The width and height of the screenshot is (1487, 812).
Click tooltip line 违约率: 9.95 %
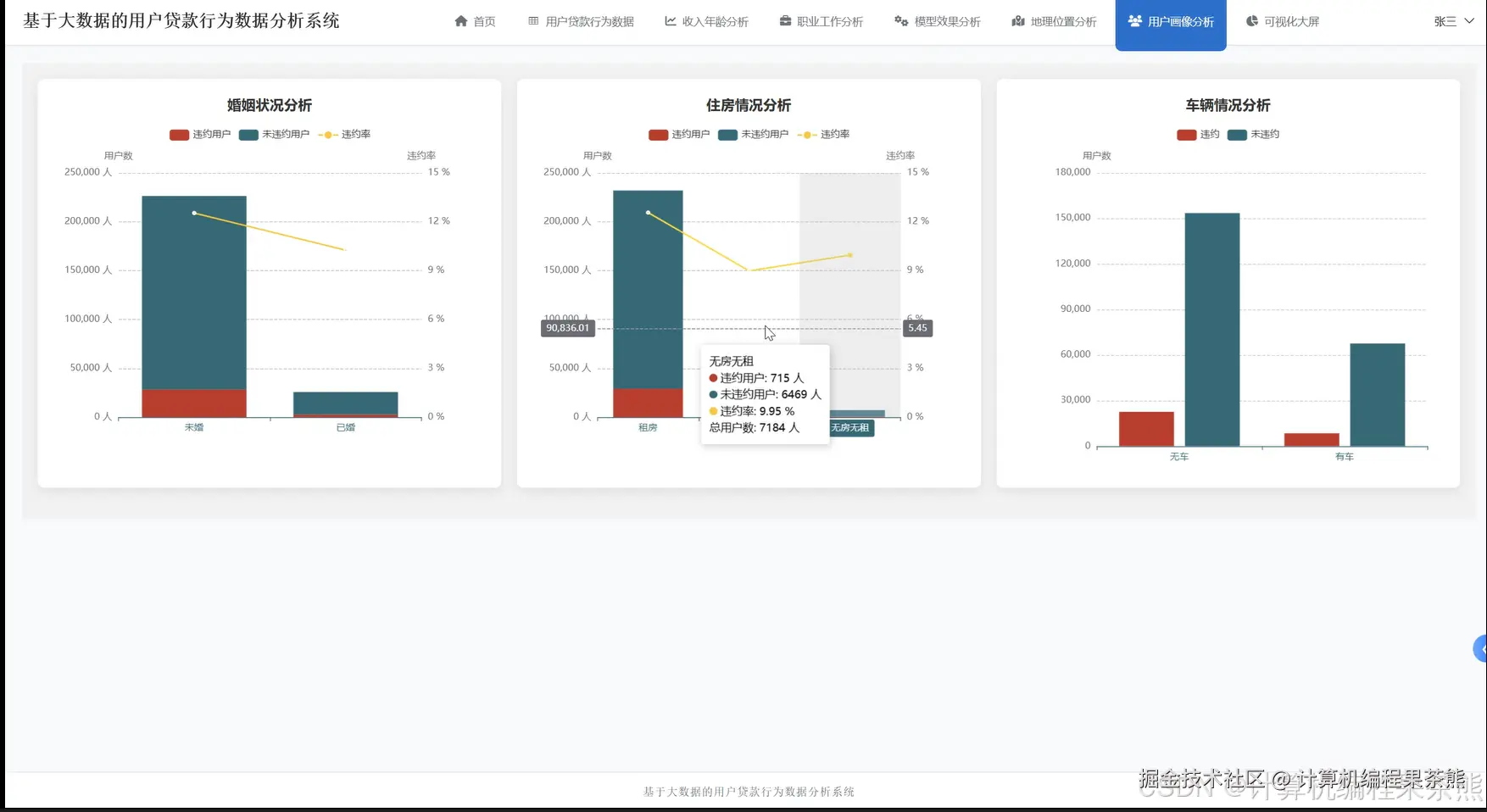click(x=752, y=411)
